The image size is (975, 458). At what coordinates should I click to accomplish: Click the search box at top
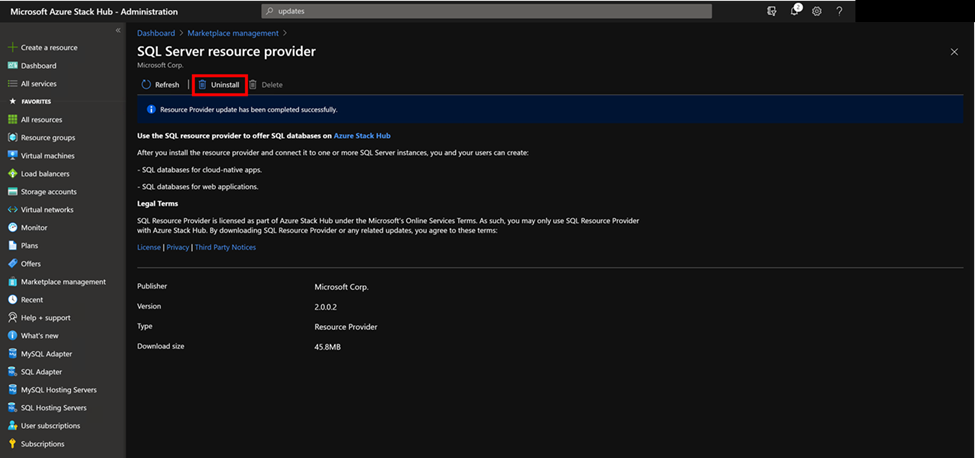[487, 11]
